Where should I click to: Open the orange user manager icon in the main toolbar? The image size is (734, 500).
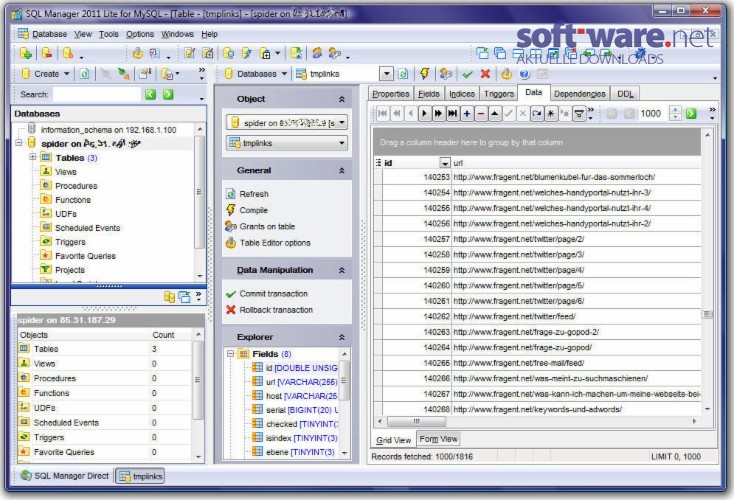(317, 53)
